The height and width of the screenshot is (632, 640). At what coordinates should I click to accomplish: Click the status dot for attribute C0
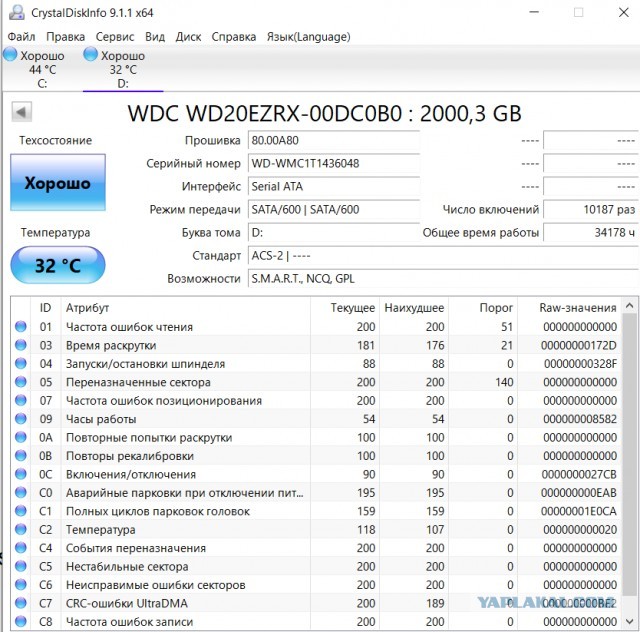pos(21,492)
